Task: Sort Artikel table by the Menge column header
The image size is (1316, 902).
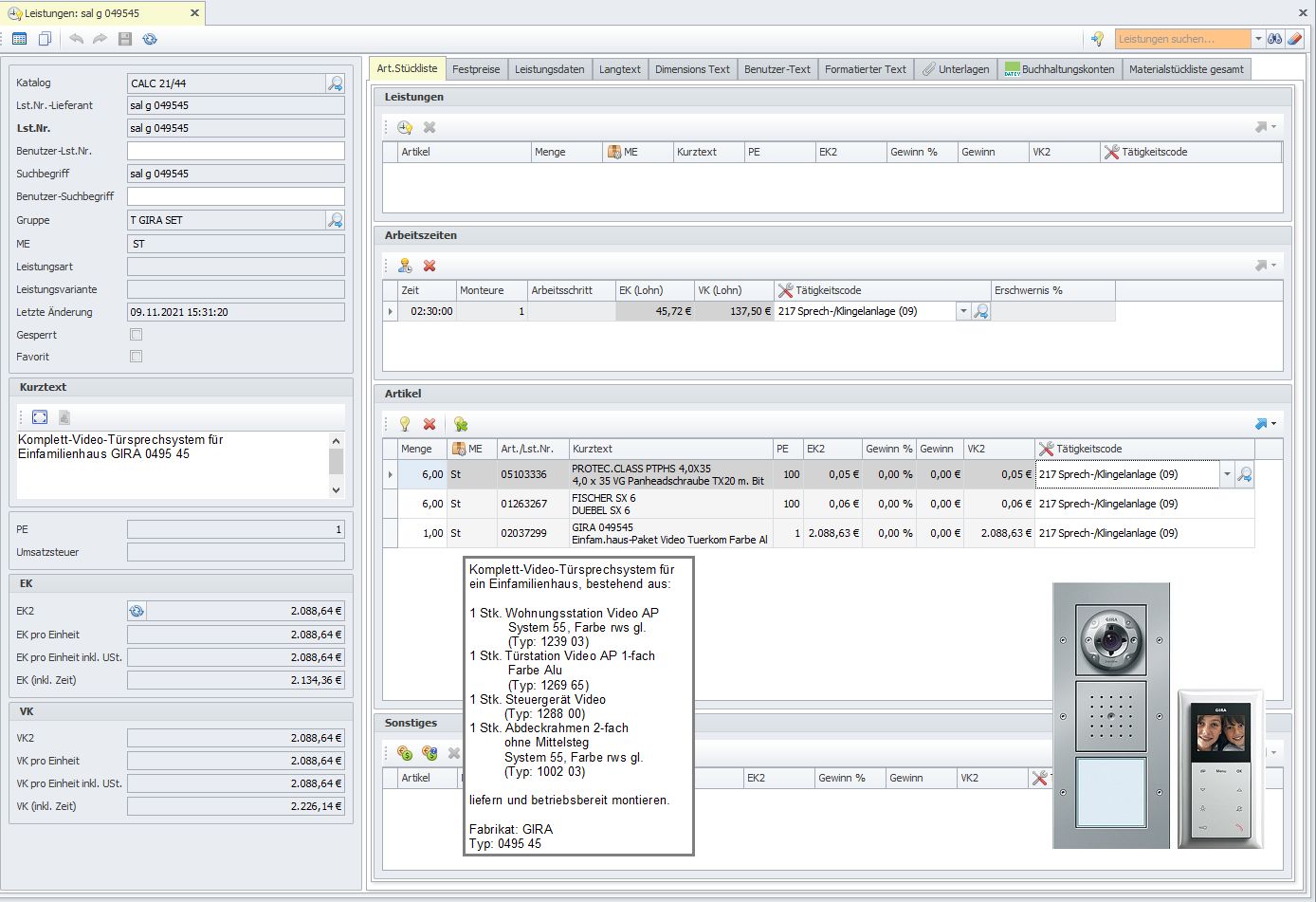Action: tap(422, 449)
